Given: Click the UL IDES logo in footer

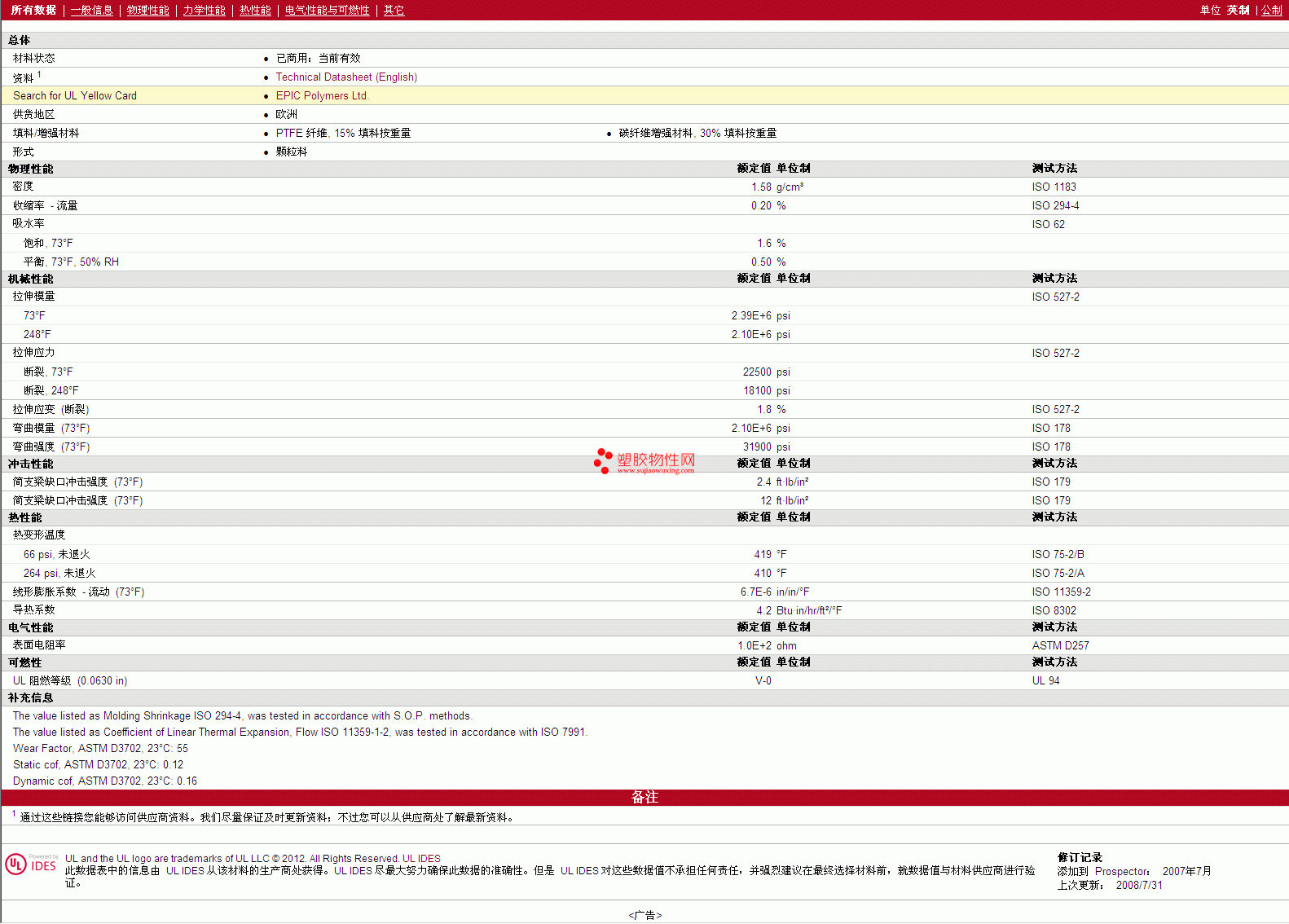Looking at the screenshot, I should [x=32, y=864].
